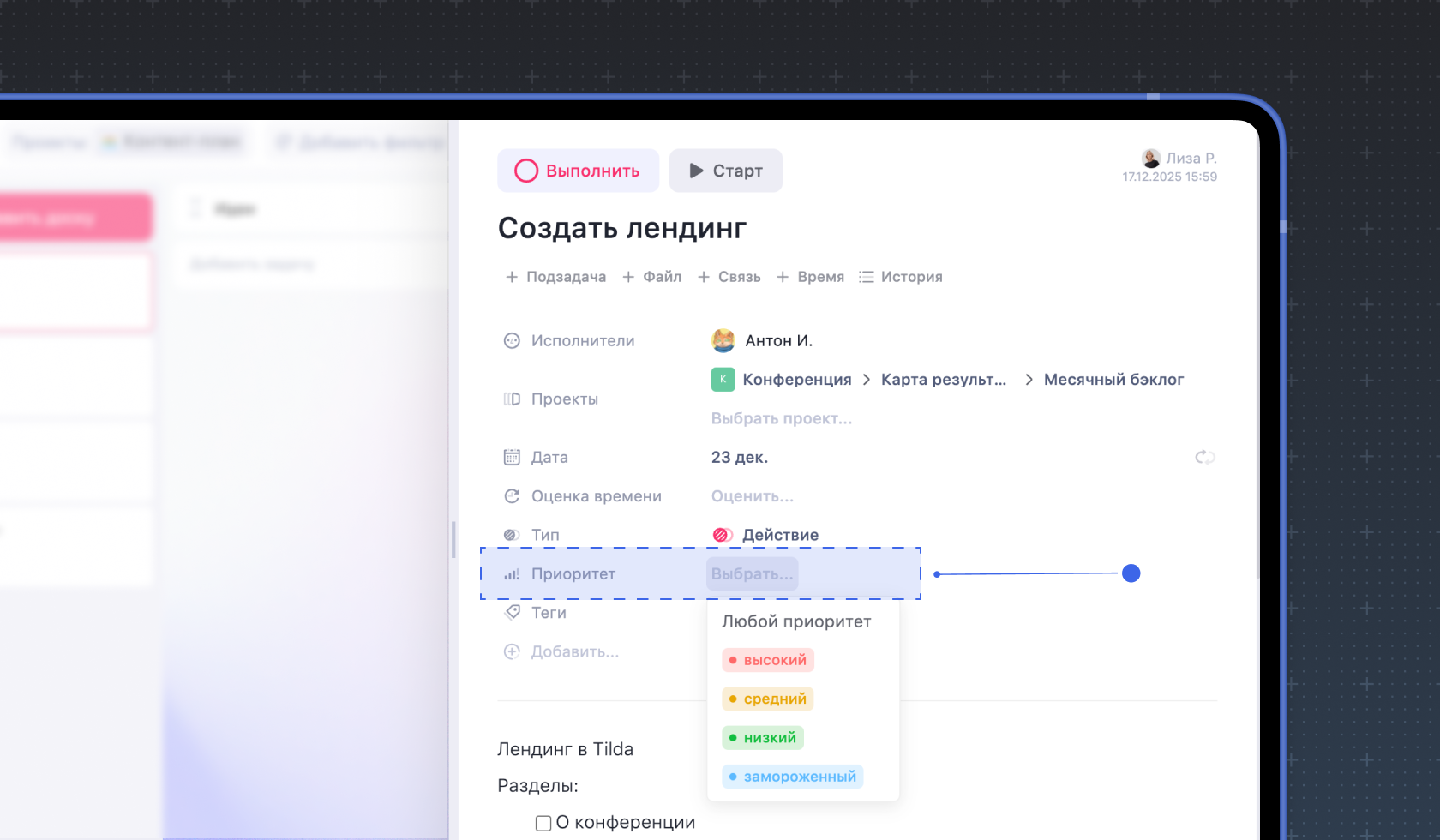Viewport: 1440px width, 840px height.
Task: Click the plus icon beside Добавить
Action: coord(512,651)
